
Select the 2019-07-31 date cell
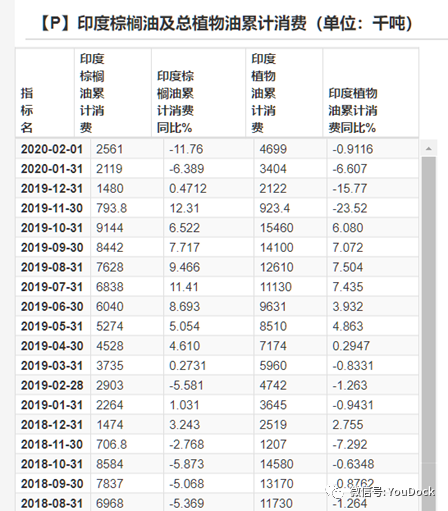click(x=53, y=287)
